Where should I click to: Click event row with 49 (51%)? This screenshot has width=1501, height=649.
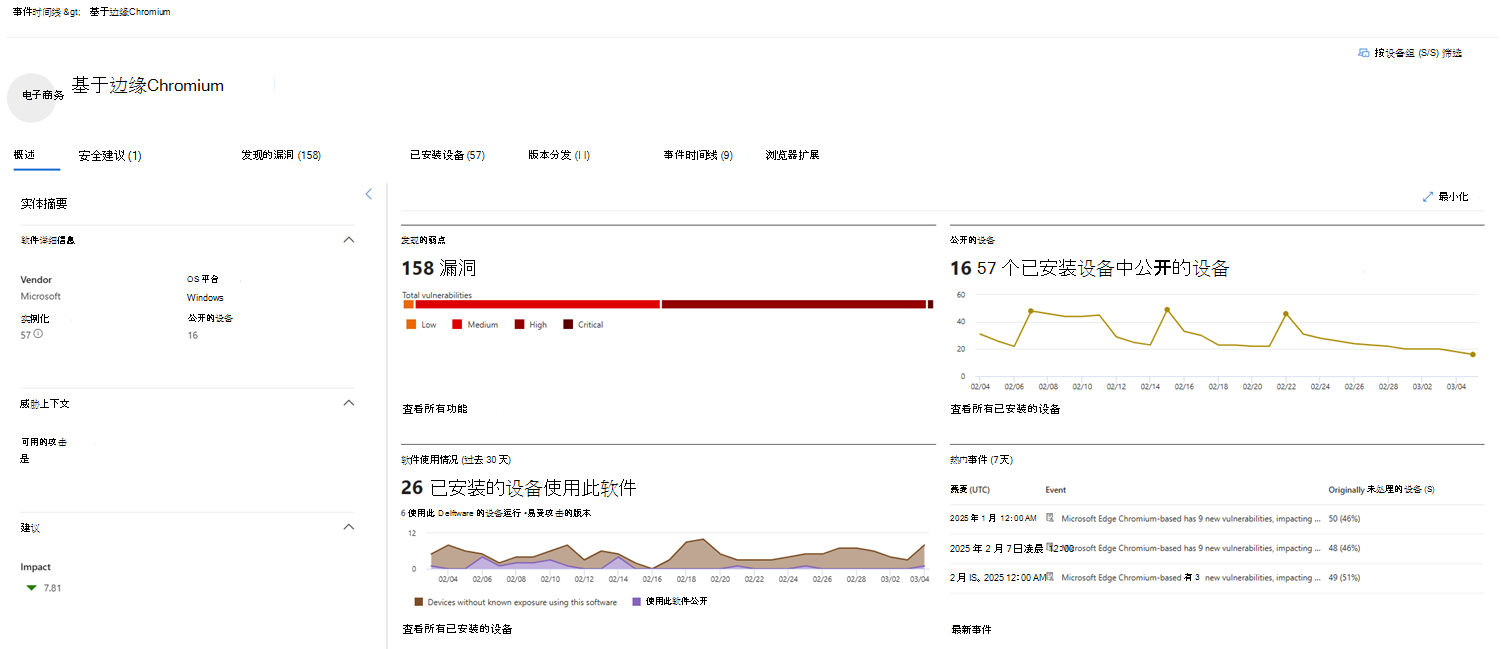point(1216,577)
